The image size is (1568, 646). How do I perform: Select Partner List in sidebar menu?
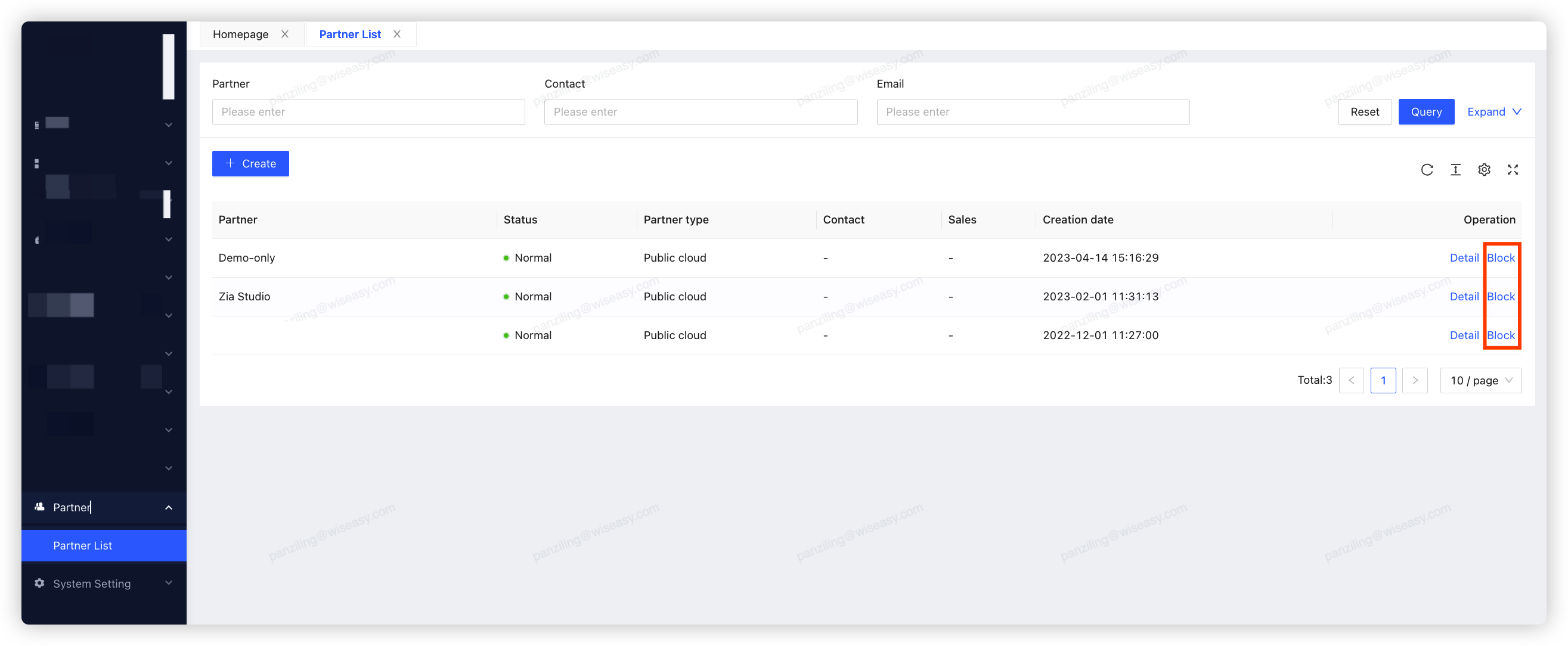pyautogui.click(x=83, y=546)
